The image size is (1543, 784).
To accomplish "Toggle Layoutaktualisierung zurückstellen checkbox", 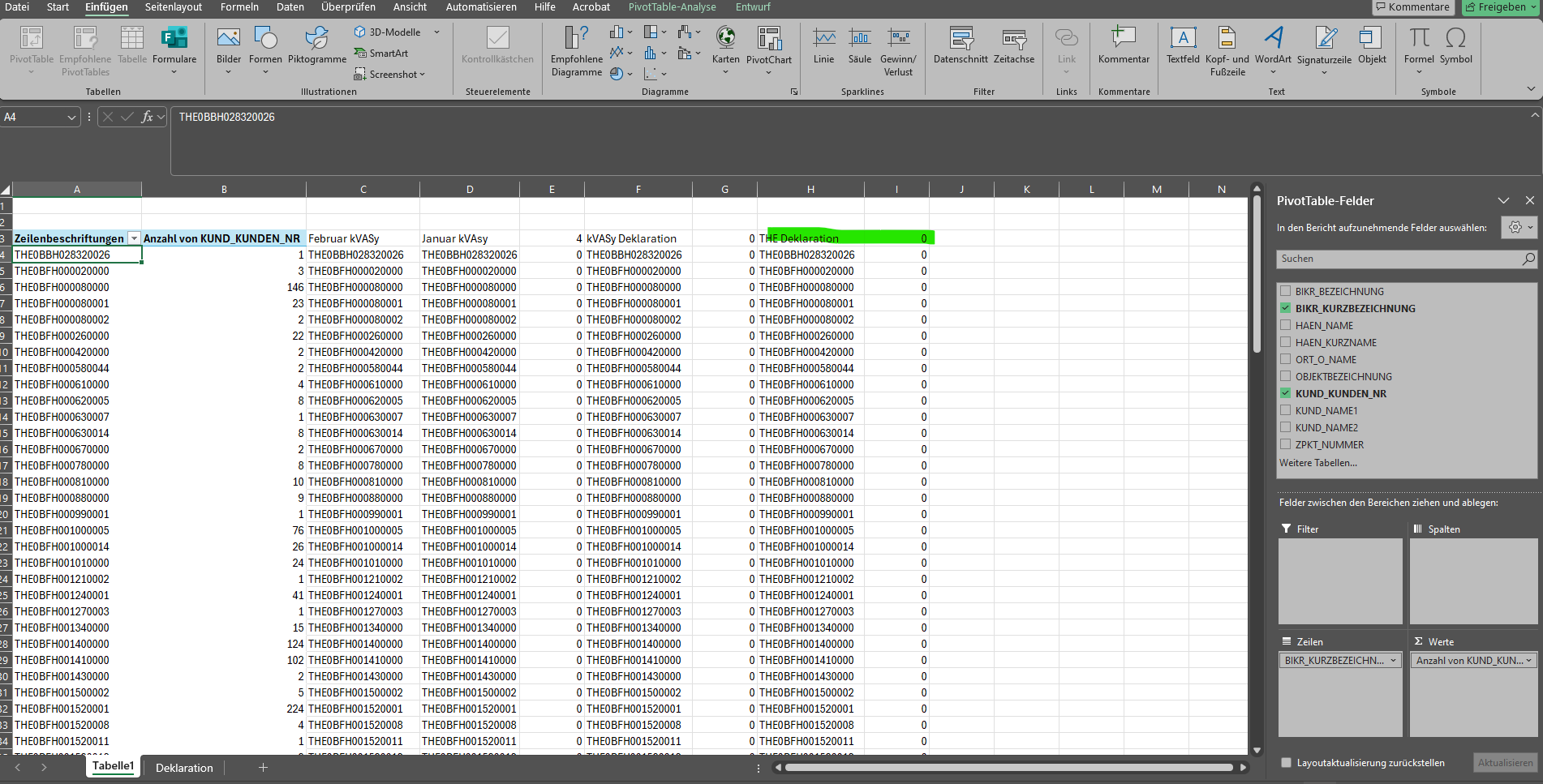I will (x=1286, y=763).
